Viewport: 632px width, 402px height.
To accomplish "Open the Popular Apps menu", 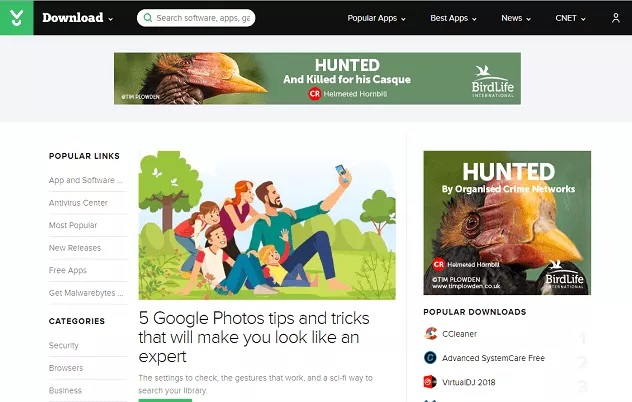I will pos(376,18).
